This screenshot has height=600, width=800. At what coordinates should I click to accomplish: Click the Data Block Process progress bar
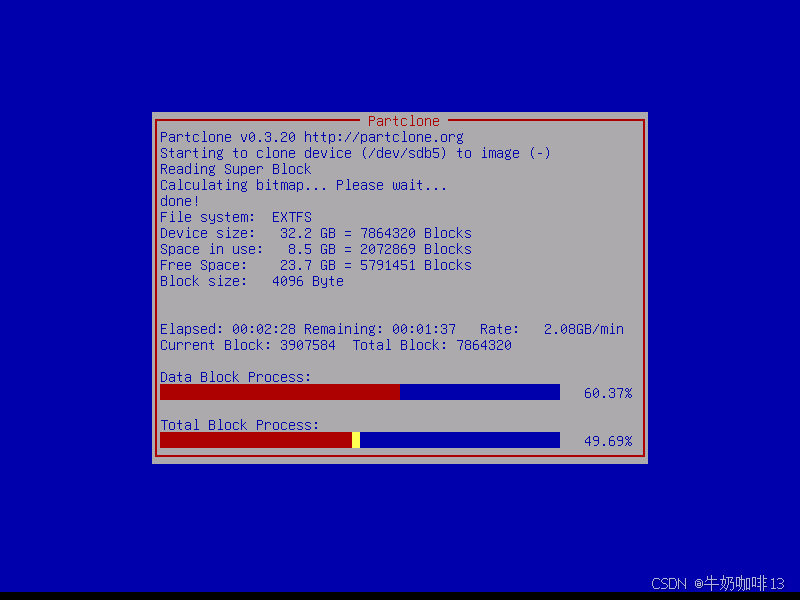[x=360, y=392]
